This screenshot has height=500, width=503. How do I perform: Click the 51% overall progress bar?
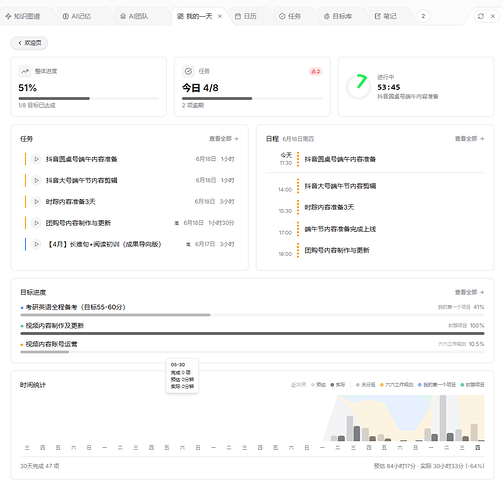[x=88, y=98]
